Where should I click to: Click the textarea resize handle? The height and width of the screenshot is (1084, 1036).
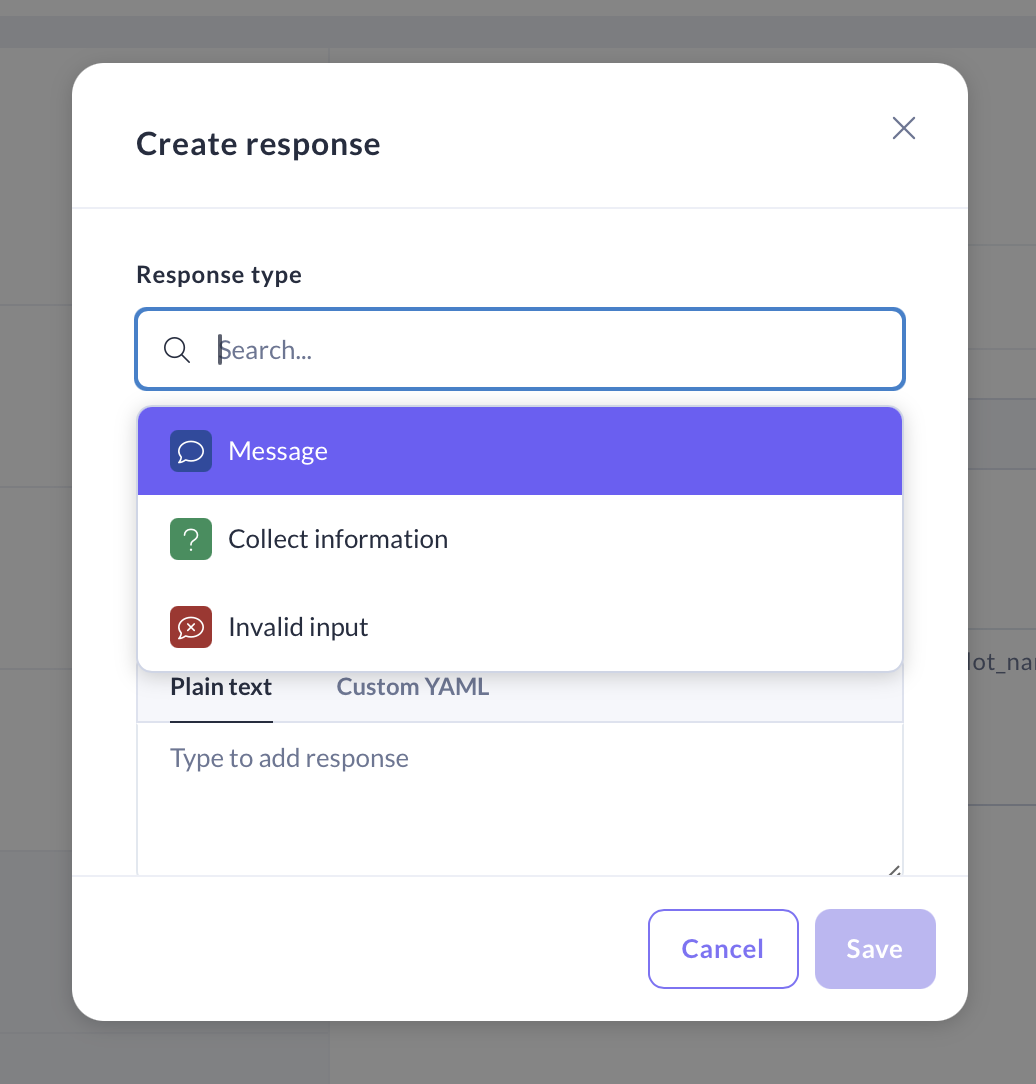894,871
